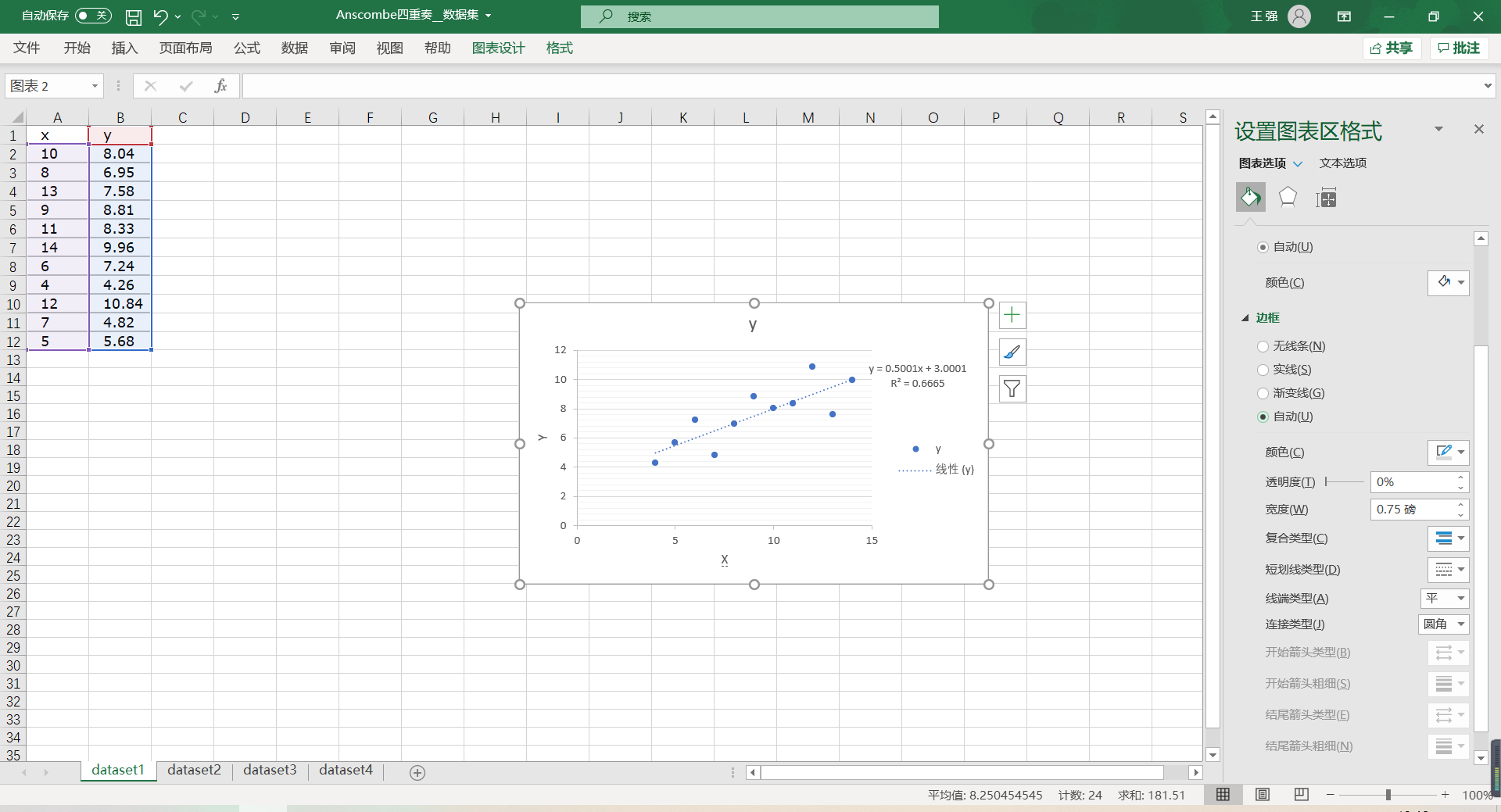Image resolution: width=1501 pixels, height=812 pixels.
Task: Click the zoom in plus button
Action: click(x=1445, y=795)
